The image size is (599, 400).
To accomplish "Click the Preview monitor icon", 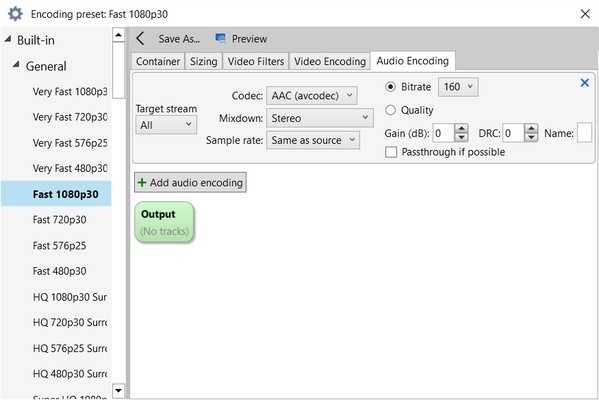I will [220, 39].
